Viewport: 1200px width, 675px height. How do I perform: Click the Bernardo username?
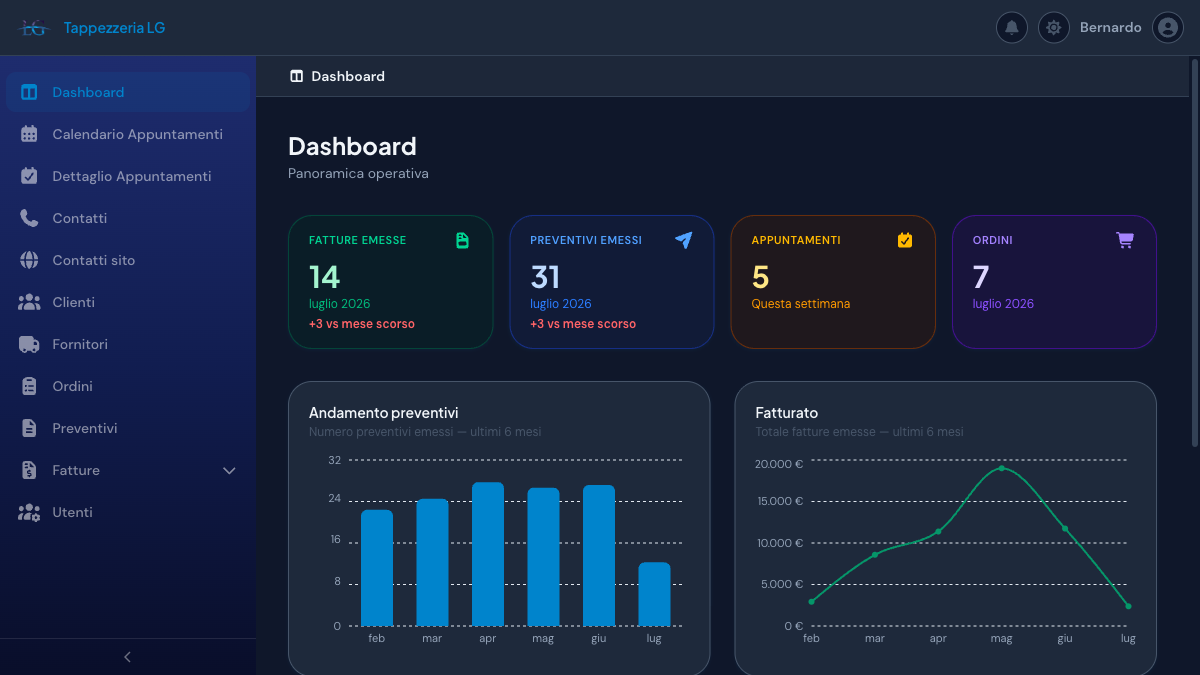1110,28
